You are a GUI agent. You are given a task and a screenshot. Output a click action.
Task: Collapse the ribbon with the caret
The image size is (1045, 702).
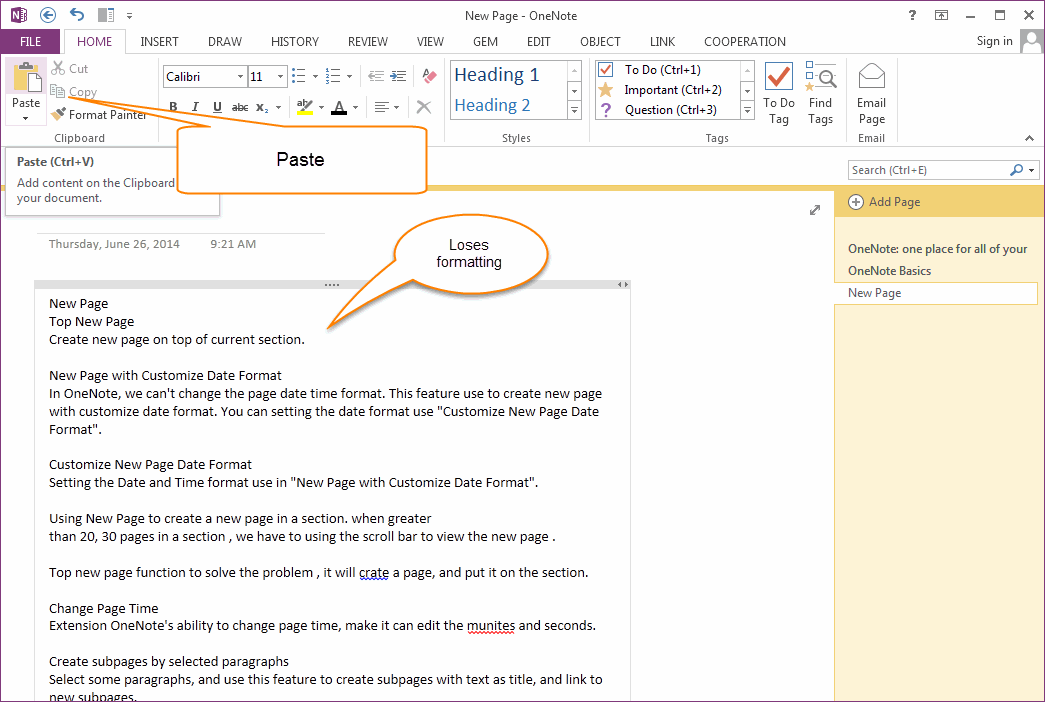click(1030, 138)
